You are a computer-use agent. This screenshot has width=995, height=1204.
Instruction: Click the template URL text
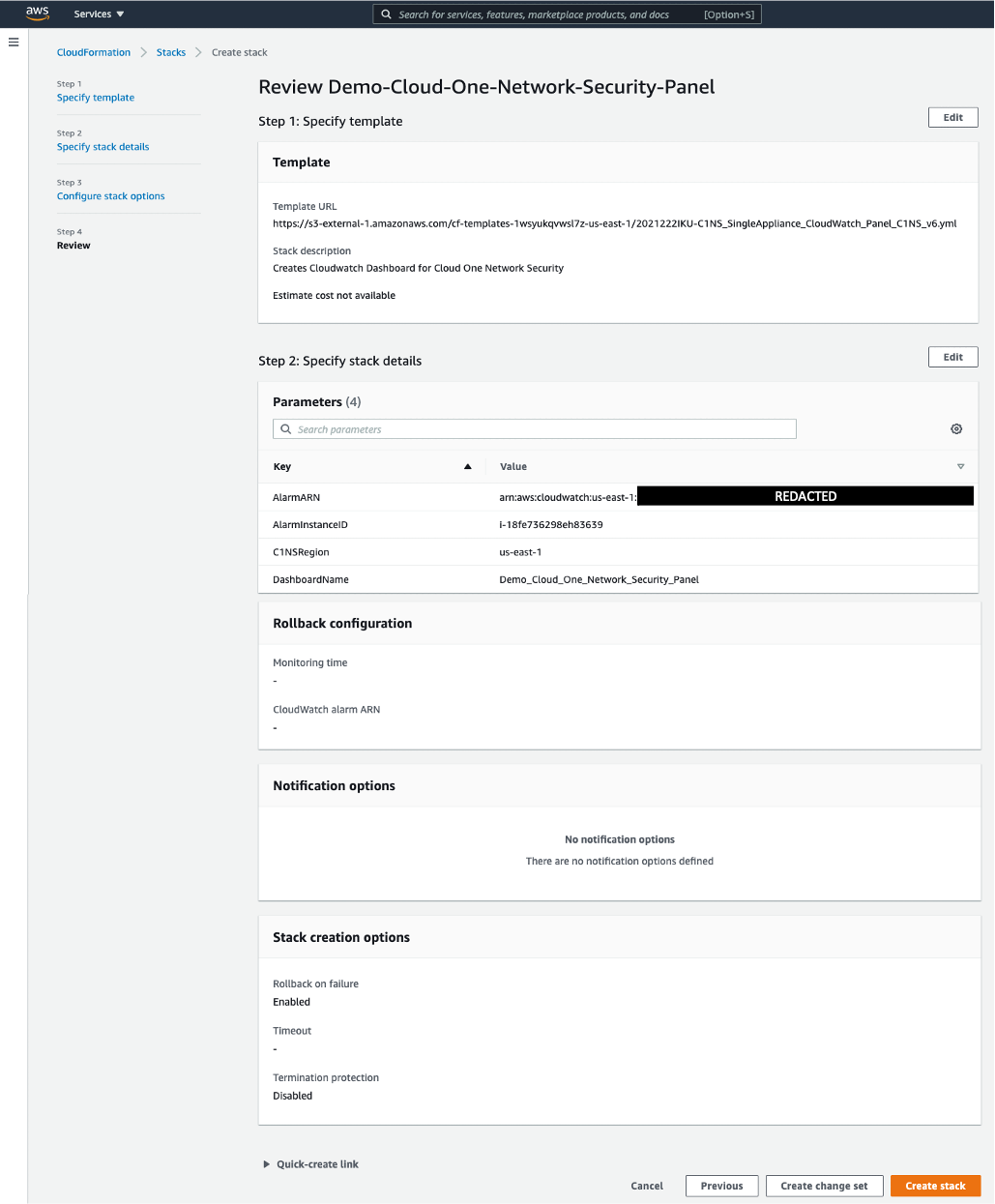pyautogui.click(x=615, y=223)
